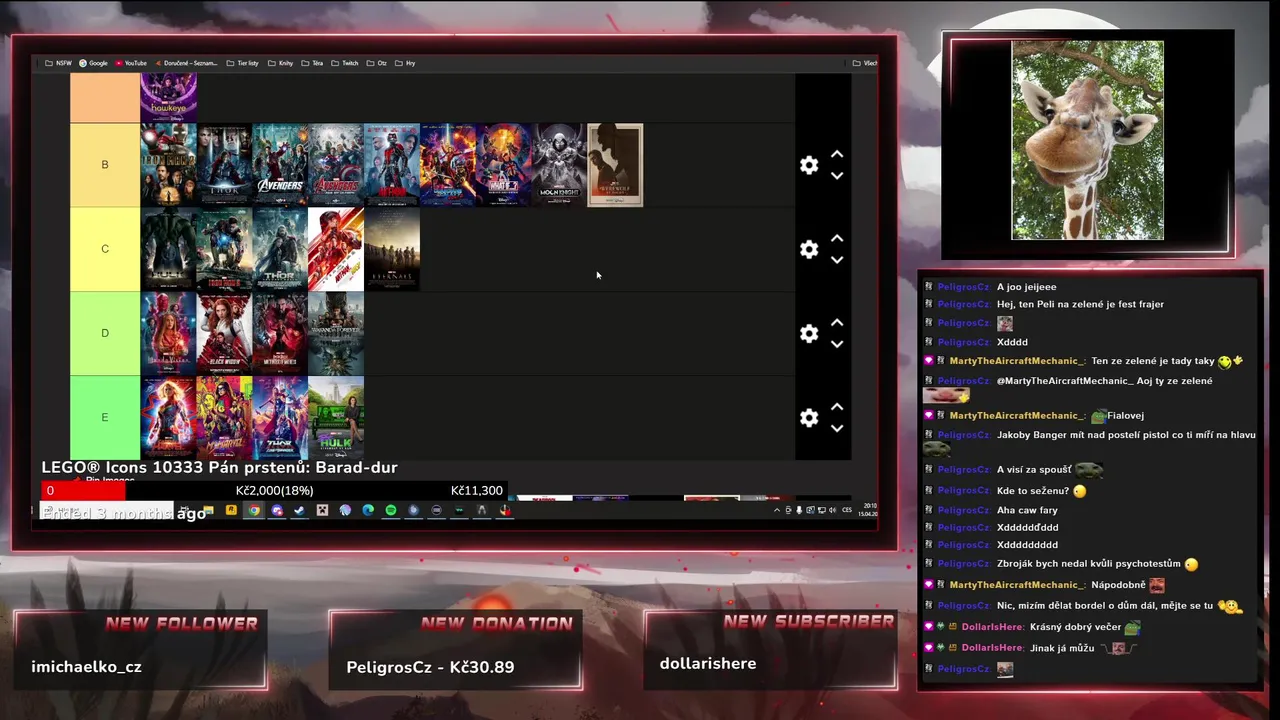This screenshot has width=1280, height=720.
Task: Select the Iron Man 3 poster
Action: pos(224,249)
